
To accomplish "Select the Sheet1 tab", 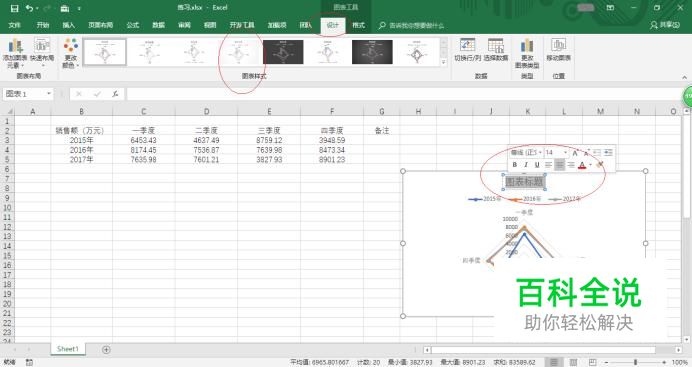I will click(x=68, y=349).
